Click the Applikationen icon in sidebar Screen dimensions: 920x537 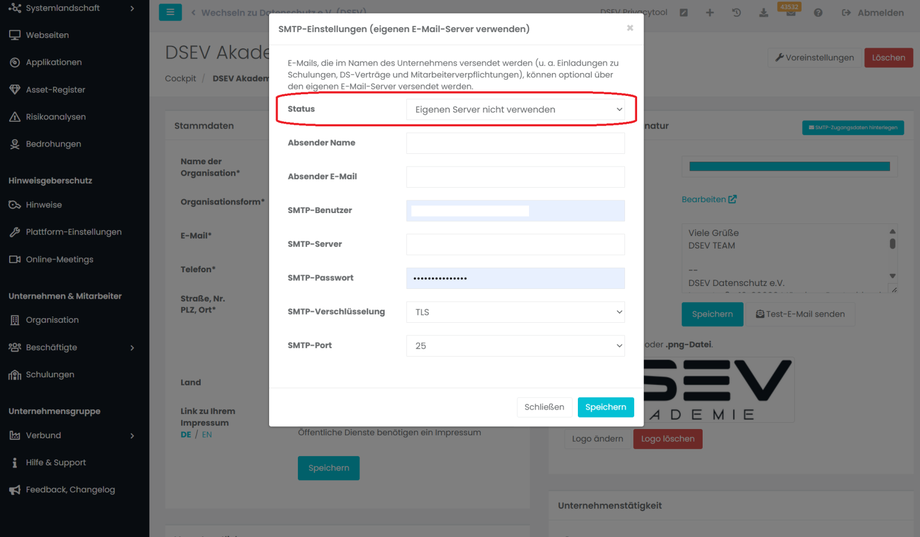point(15,62)
